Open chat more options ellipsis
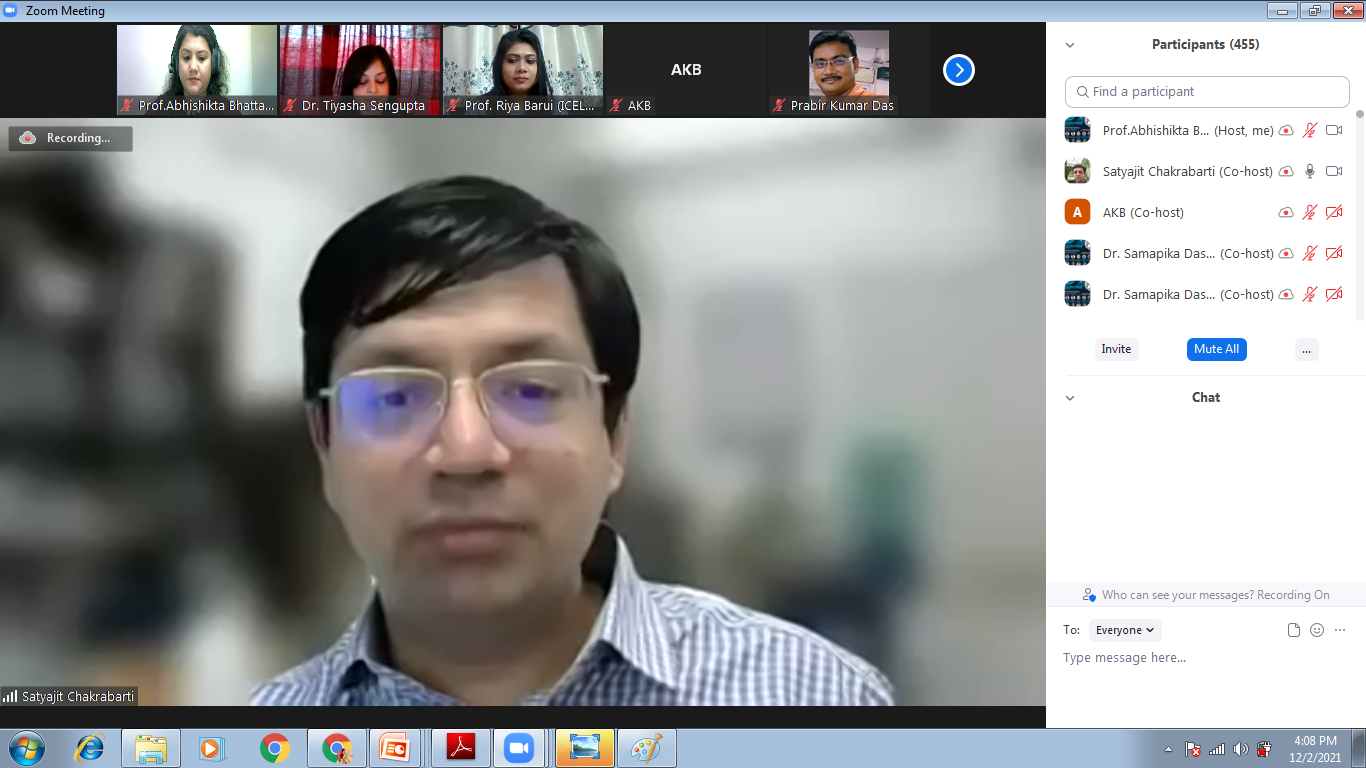This screenshot has height=768, width=1366. 1340,630
